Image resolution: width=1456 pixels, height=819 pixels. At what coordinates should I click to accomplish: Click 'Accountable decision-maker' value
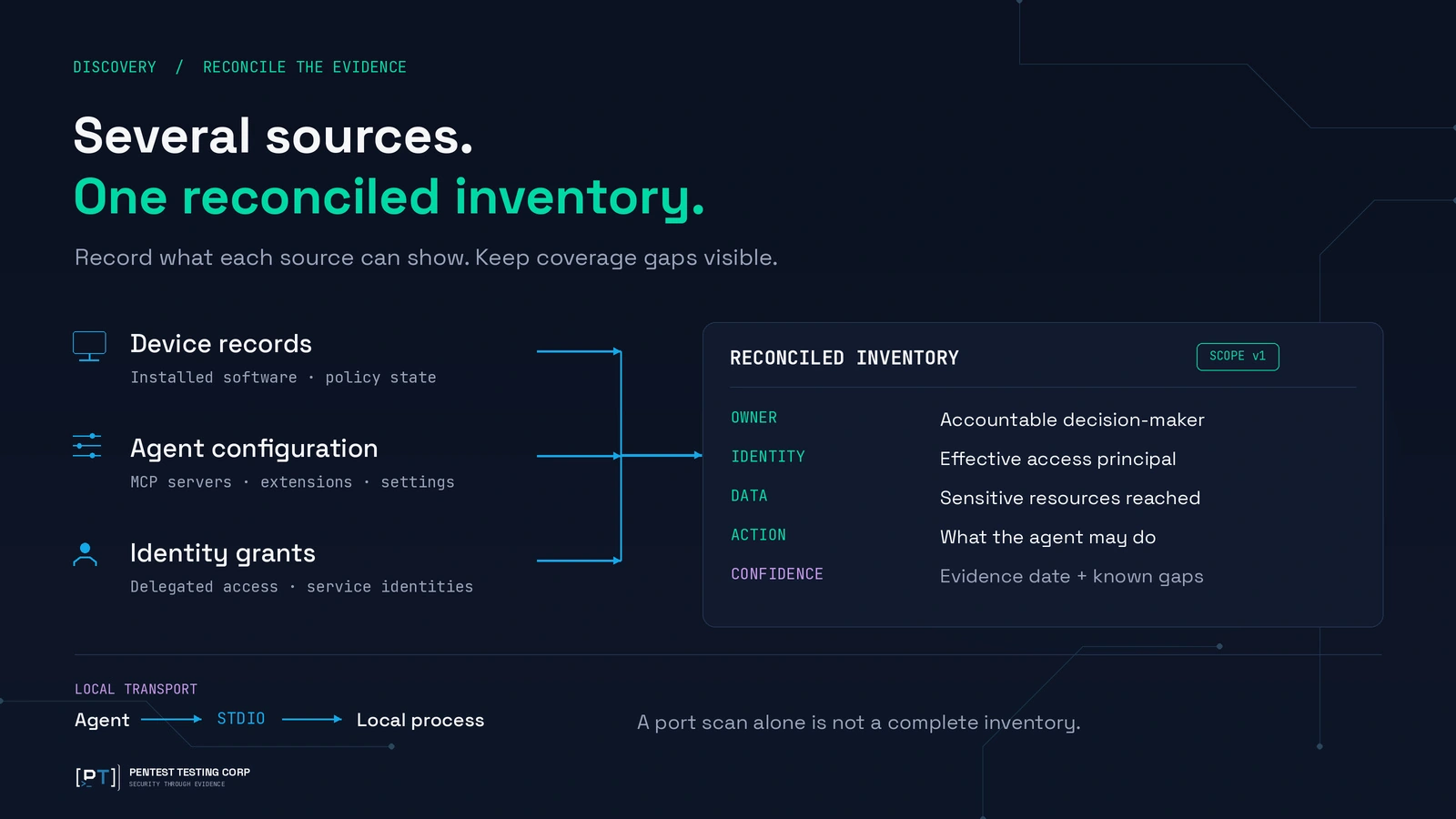click(x=1072, y=420)
